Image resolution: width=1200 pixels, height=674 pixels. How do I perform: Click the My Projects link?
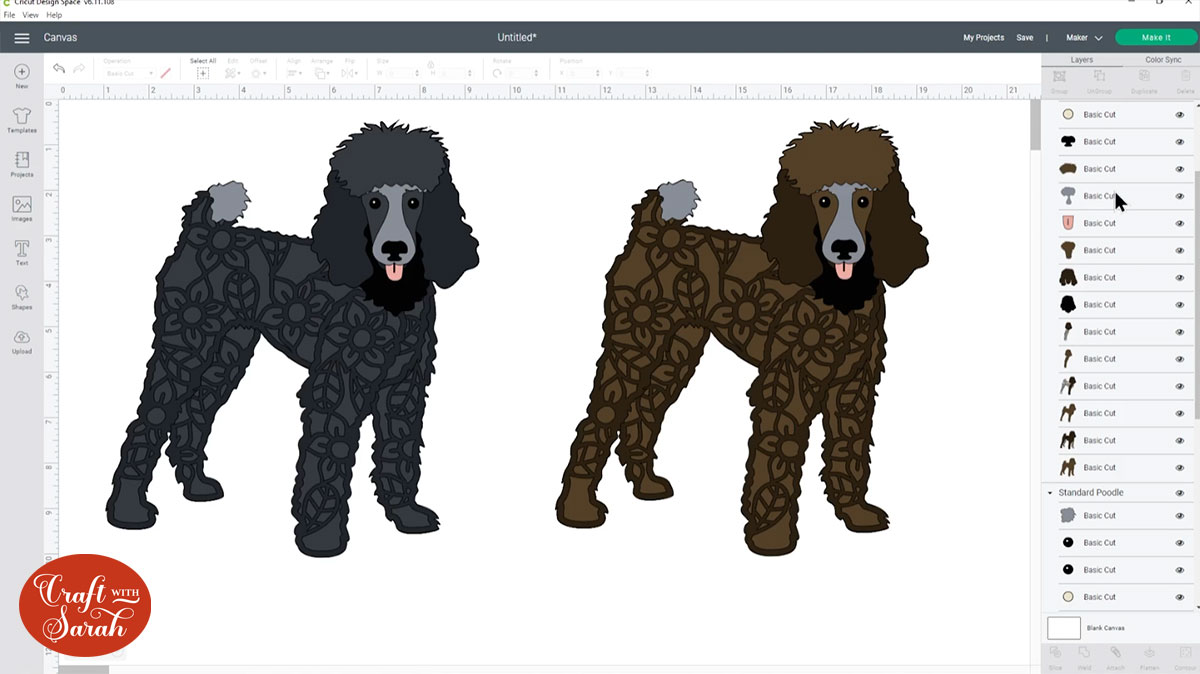pos(983,38)
